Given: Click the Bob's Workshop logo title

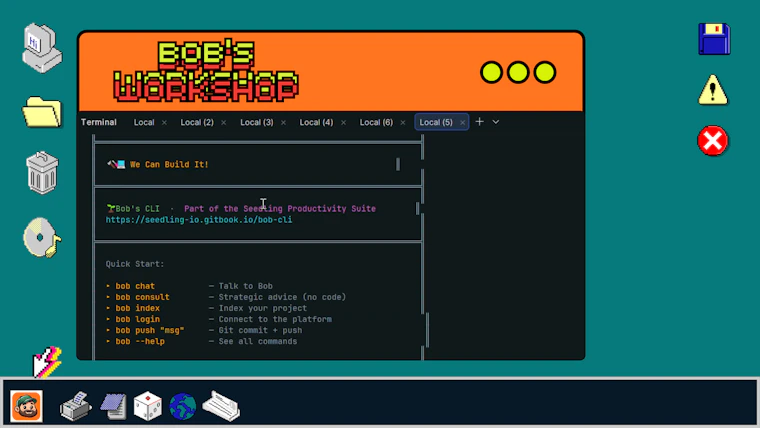Looking at the screenshot, I should click(206, 71).
